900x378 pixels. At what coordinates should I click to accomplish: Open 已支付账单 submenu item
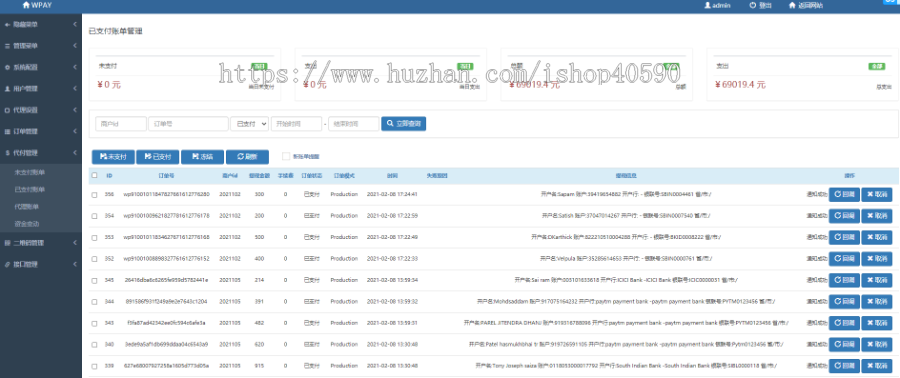(x=30, y=189)
